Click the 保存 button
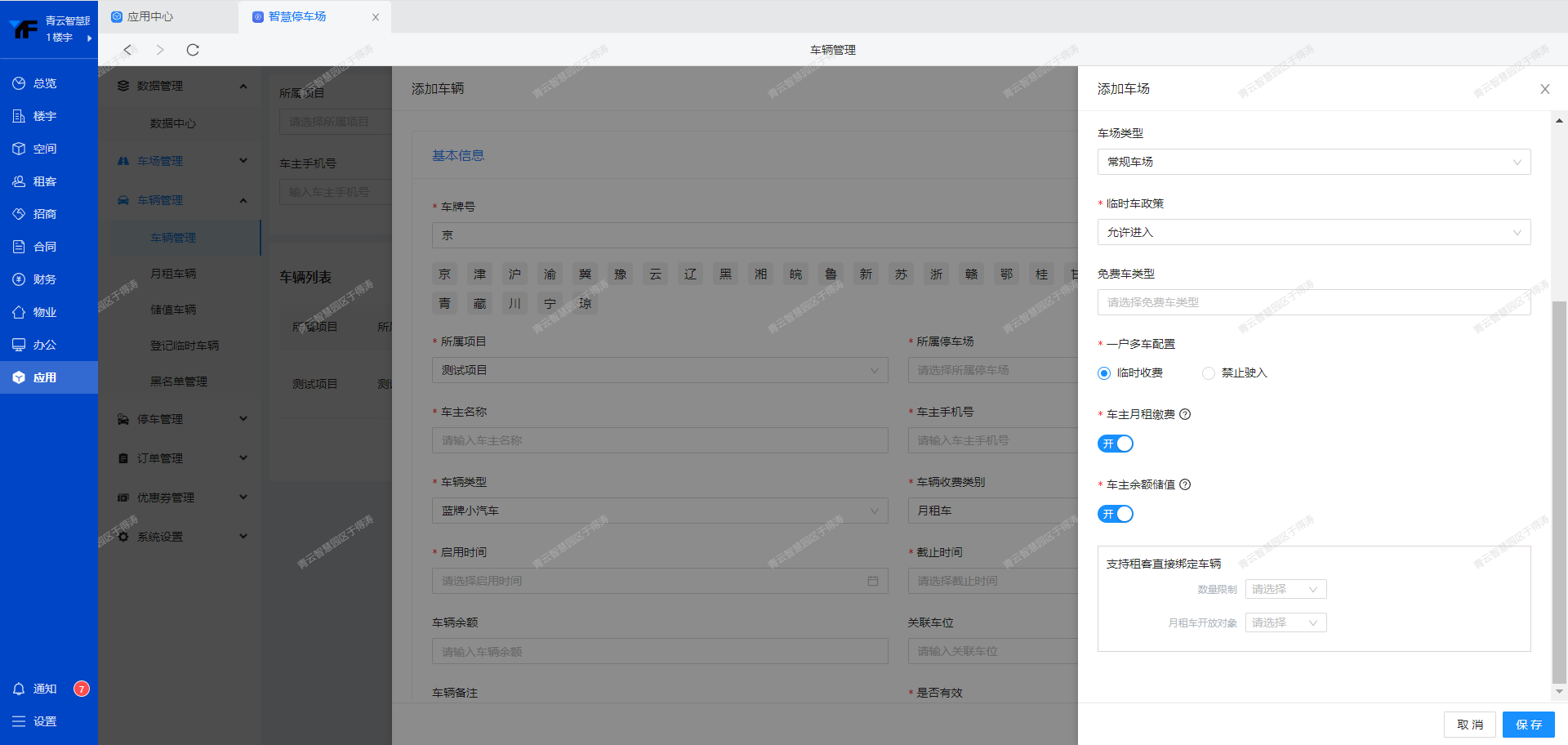 tap(1528, 725)
